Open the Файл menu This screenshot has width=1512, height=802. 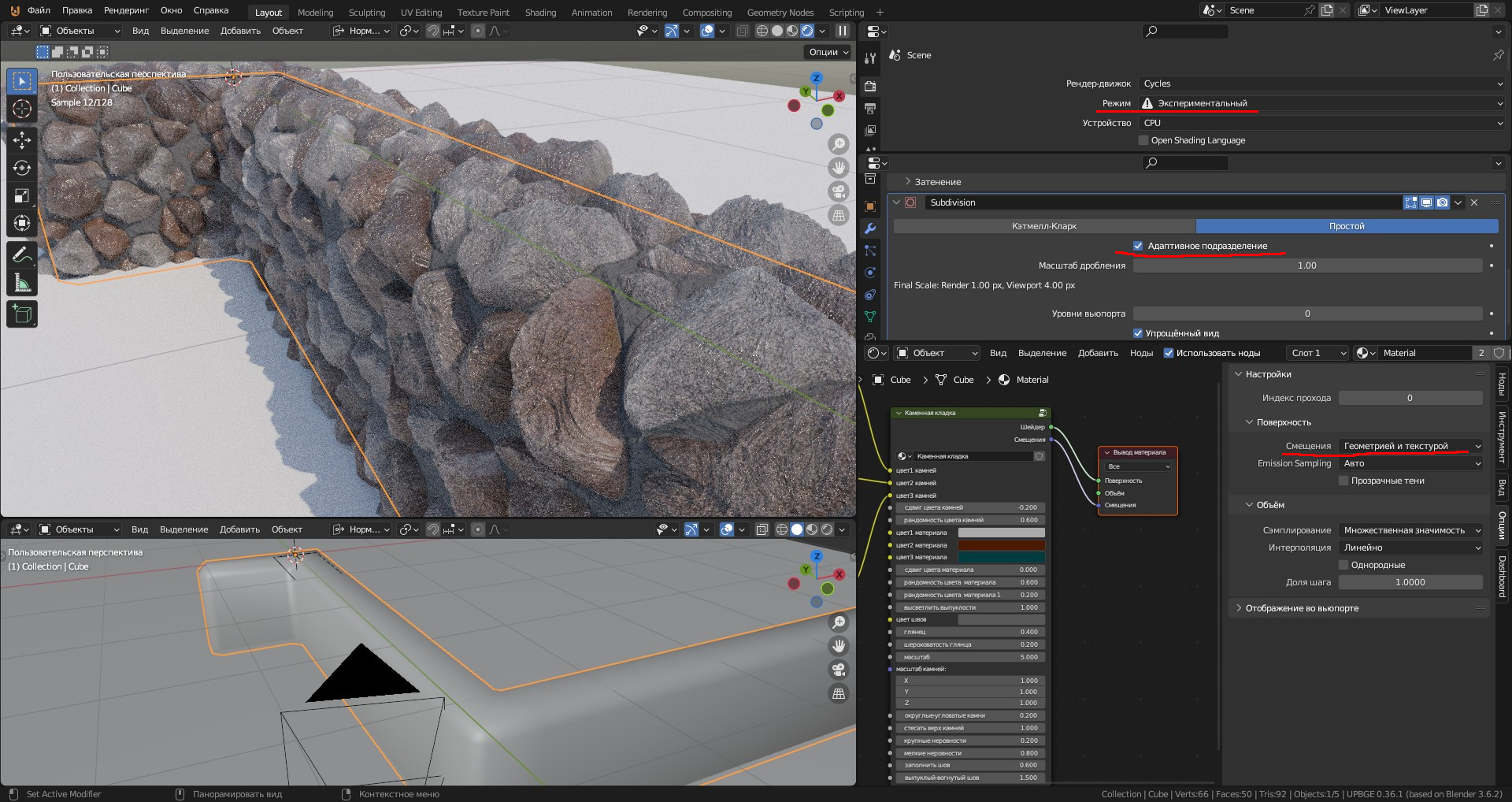click(39, 10)
